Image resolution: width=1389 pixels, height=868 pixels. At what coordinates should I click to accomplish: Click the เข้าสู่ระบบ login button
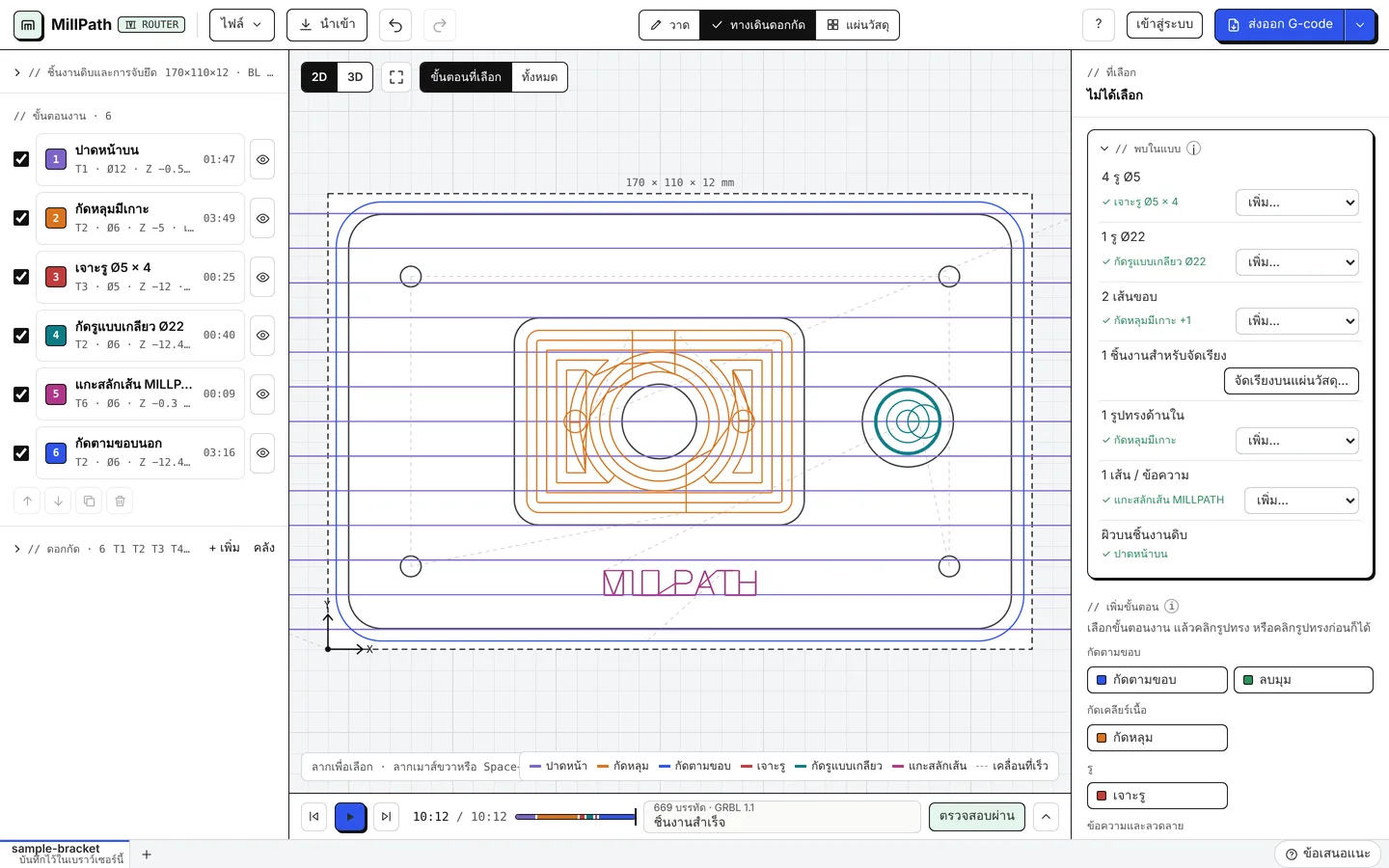pyautogui.click(x=1164, y=25)
